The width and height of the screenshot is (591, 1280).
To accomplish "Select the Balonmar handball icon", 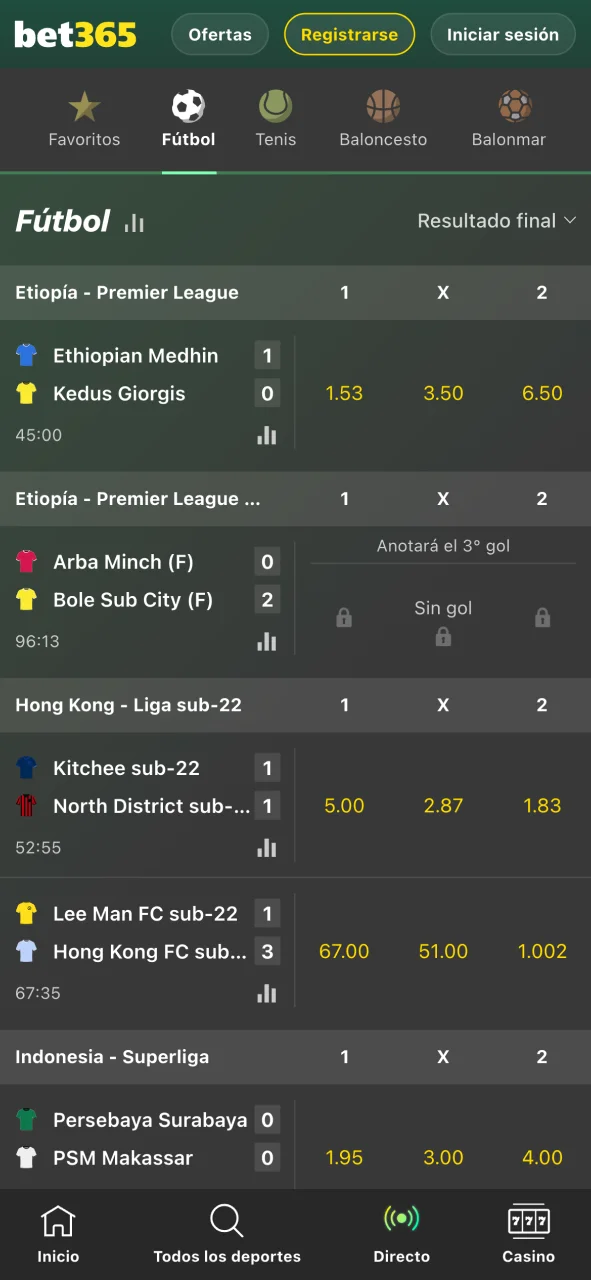I will (509, 105).
